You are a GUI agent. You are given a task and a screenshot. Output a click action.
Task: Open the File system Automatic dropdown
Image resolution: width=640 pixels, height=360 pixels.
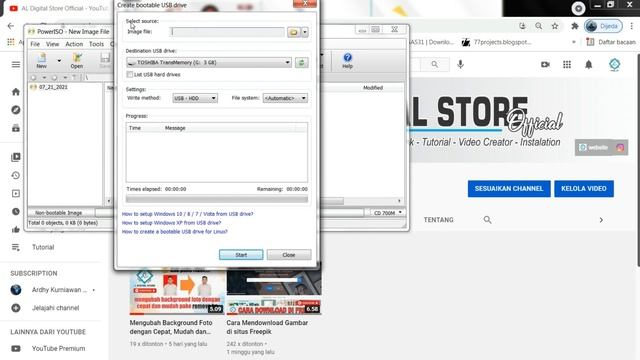[x=285, y=98]
